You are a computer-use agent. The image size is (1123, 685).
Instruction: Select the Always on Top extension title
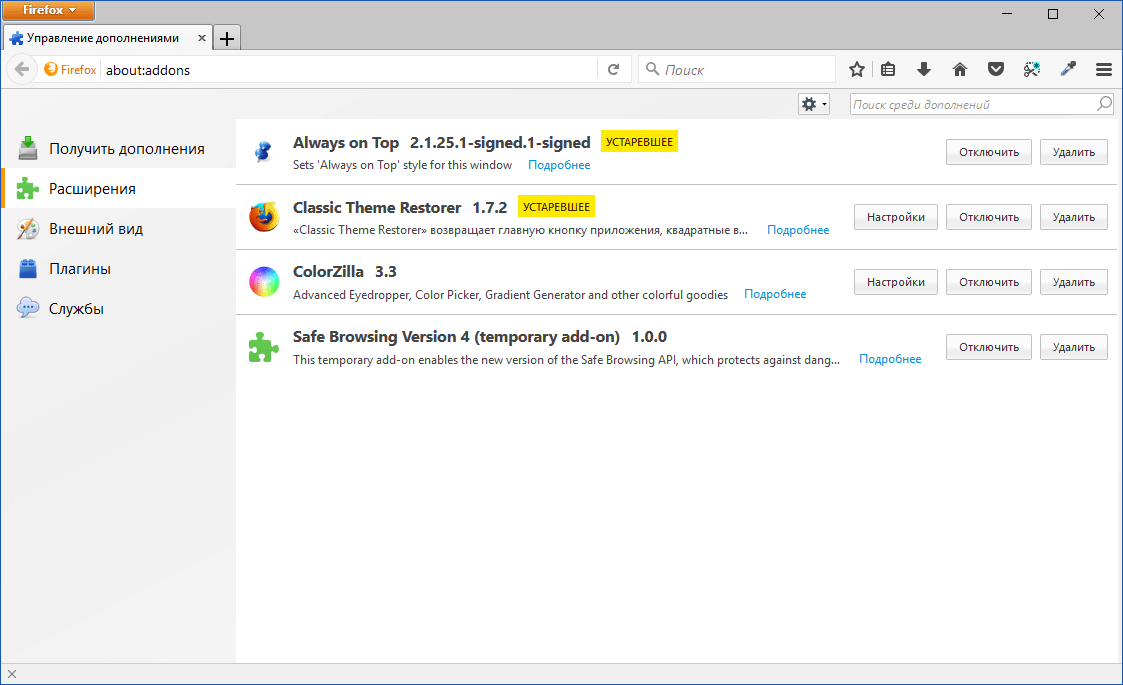346,143
